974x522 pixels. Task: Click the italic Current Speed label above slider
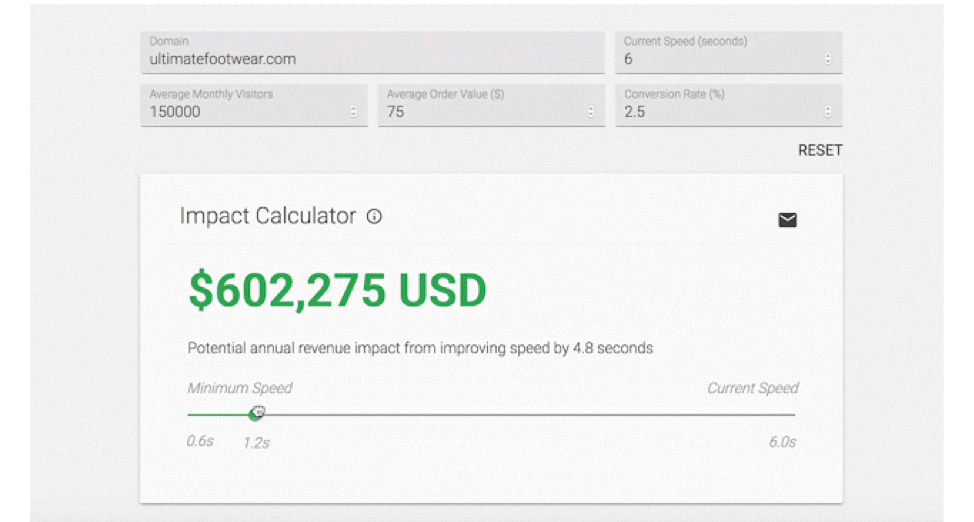[753, 388]
